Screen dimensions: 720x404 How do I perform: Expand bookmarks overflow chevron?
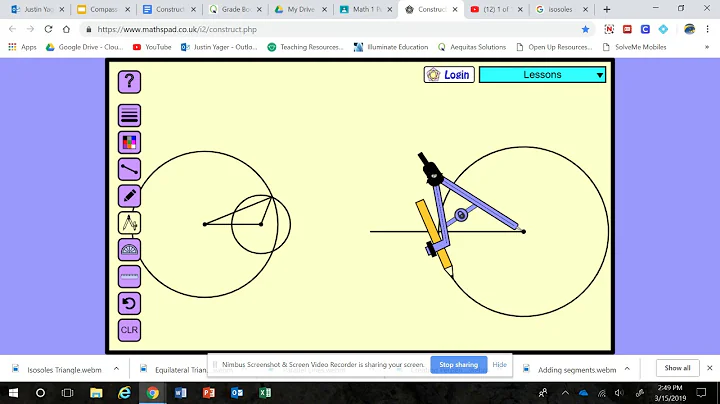707,47
